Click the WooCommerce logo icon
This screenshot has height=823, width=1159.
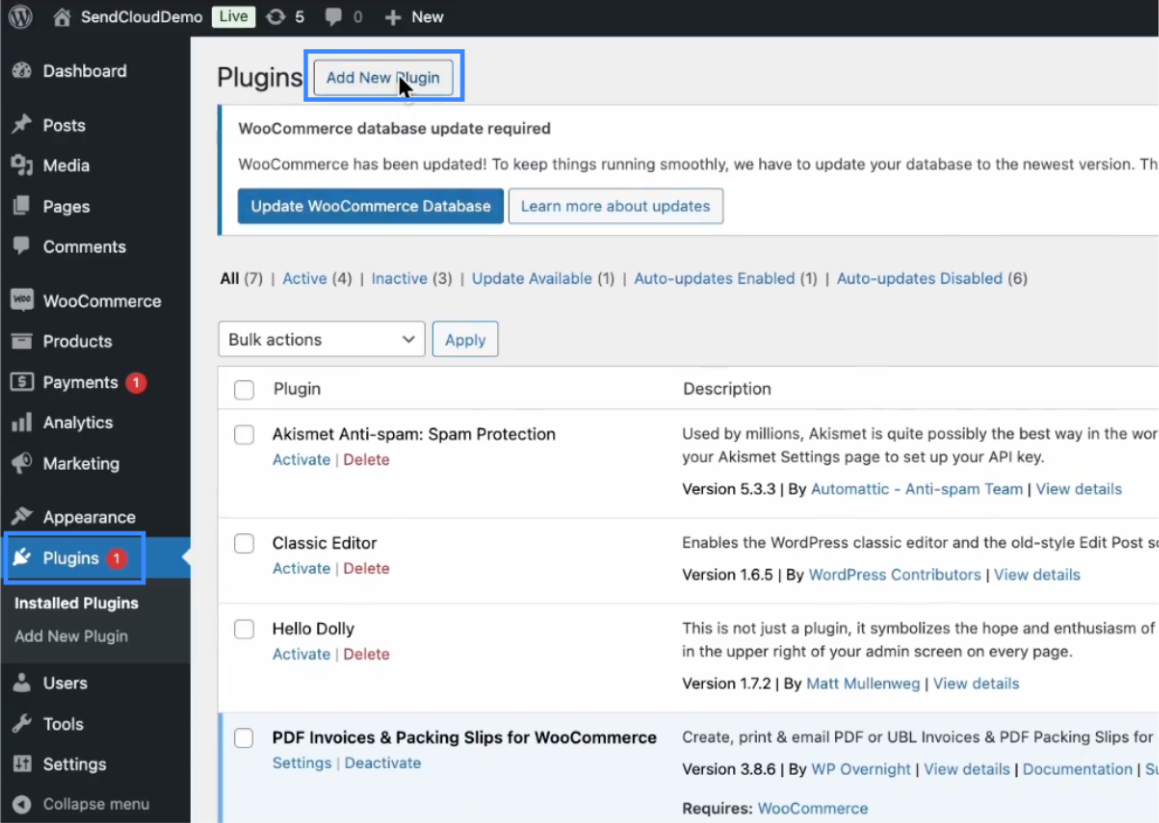pos(22,300)
